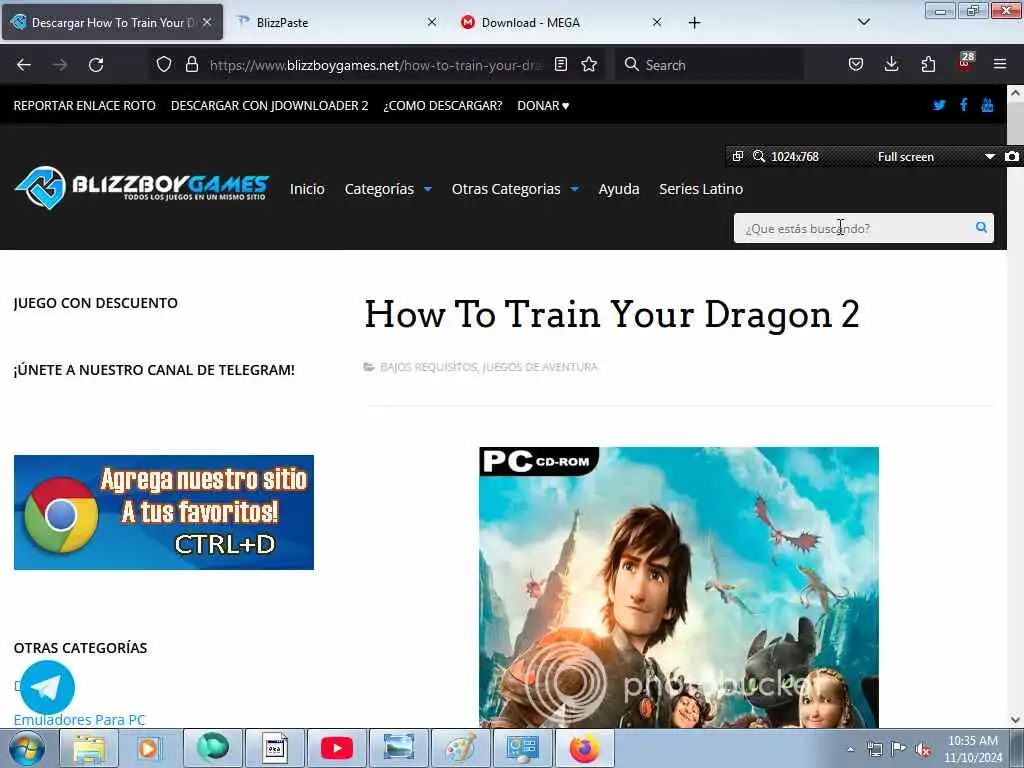This screenshot has width=1024, height=768.
Task: Open the Emuladores Para PC link
Action: (79, 720)
